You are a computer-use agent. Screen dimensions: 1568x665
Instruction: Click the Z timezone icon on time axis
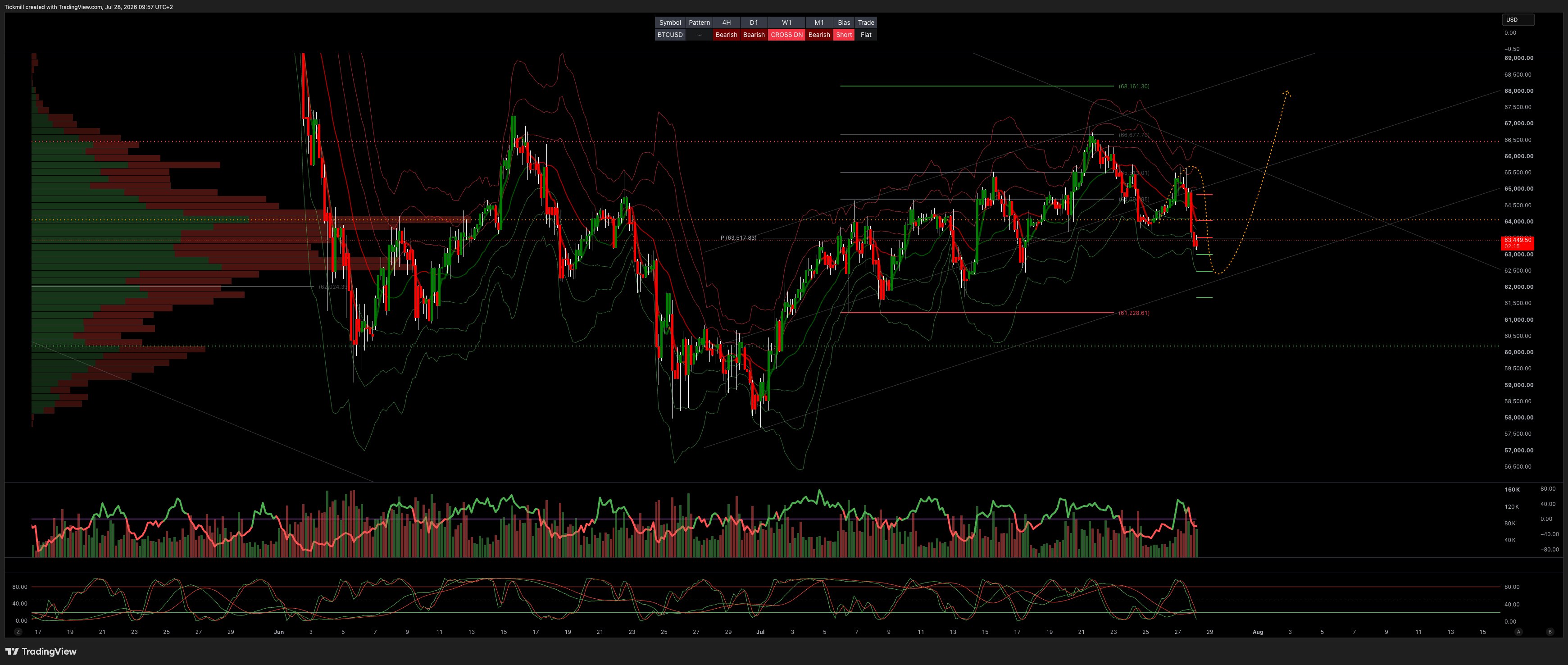18,632
